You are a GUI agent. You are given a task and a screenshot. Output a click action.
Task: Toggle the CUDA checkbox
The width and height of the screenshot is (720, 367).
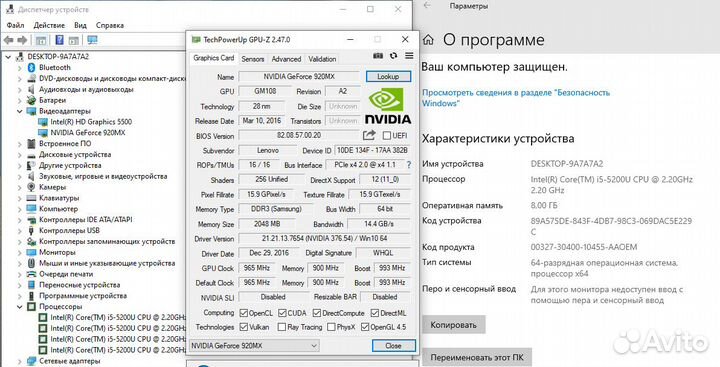click(282, 313)
